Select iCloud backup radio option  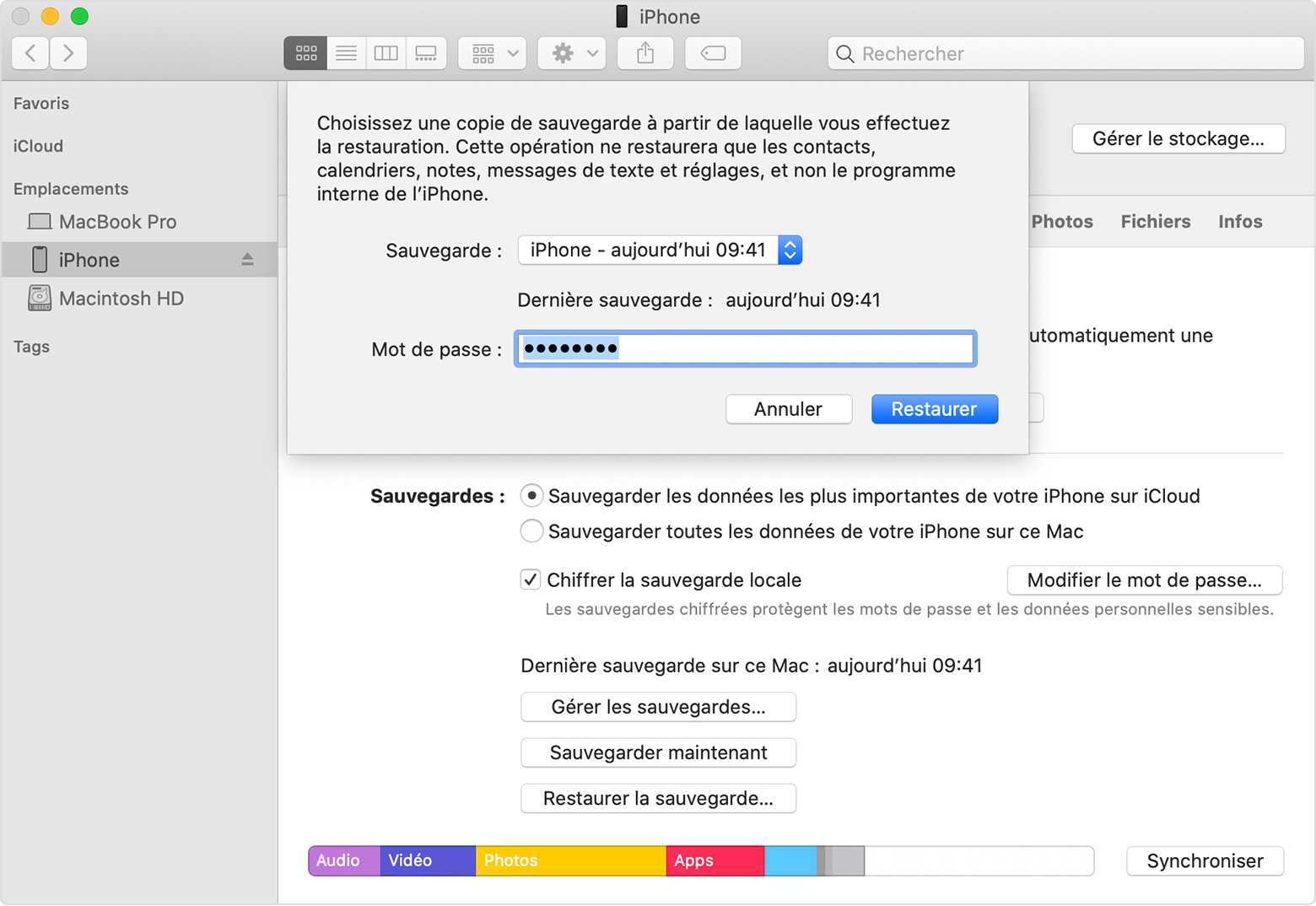click(x=531, y=496)
